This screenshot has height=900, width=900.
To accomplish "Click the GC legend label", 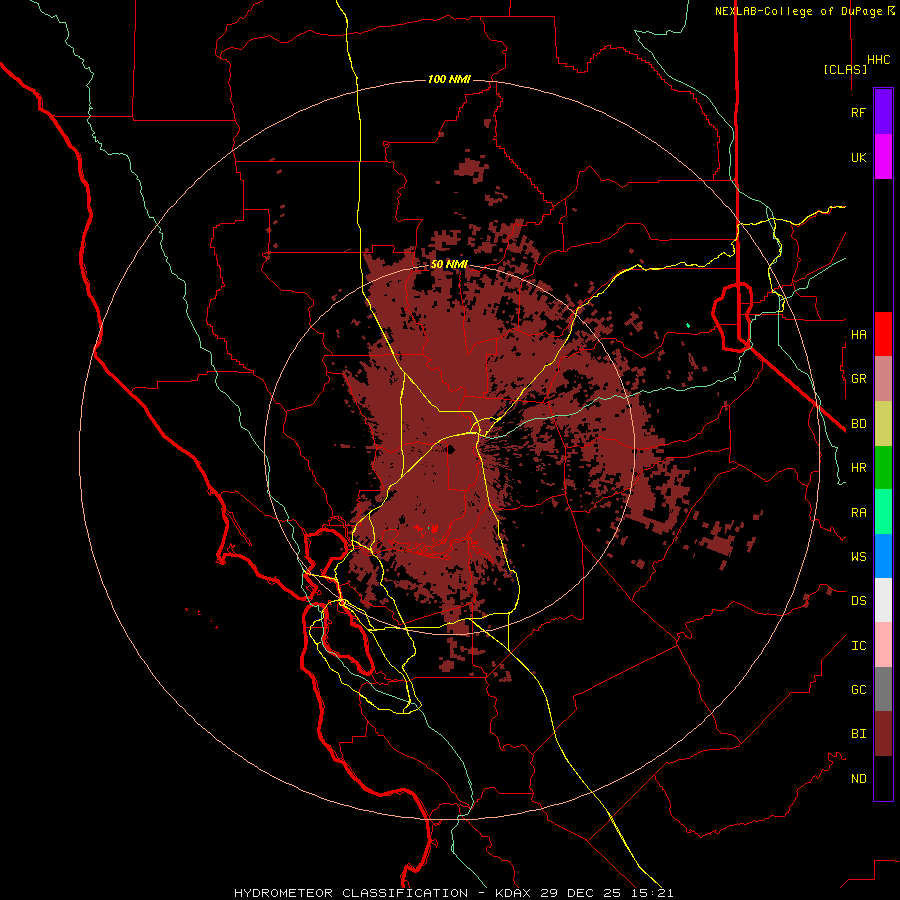I will 858,689.
